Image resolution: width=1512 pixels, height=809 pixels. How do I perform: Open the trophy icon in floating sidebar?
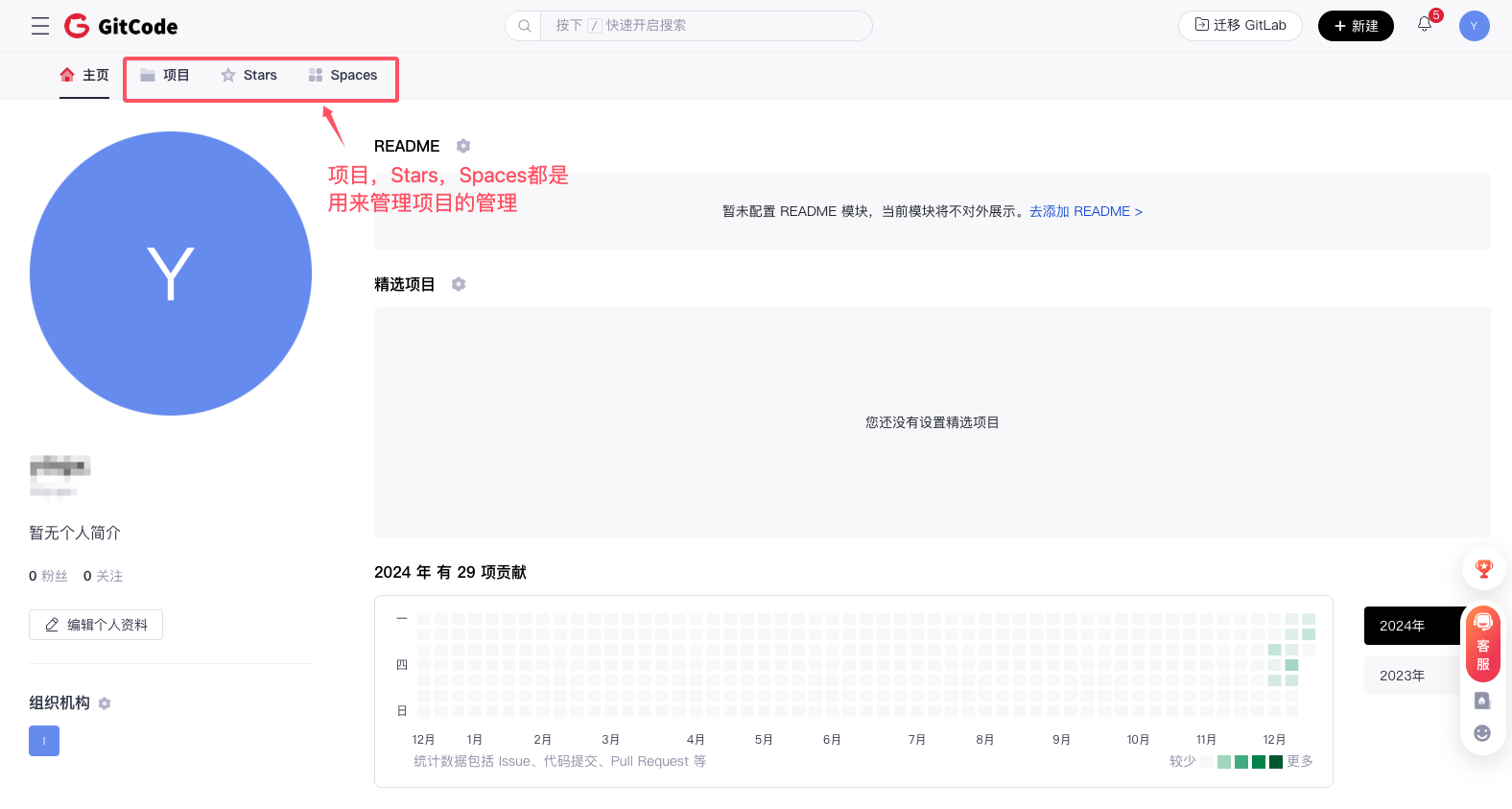1483,569
